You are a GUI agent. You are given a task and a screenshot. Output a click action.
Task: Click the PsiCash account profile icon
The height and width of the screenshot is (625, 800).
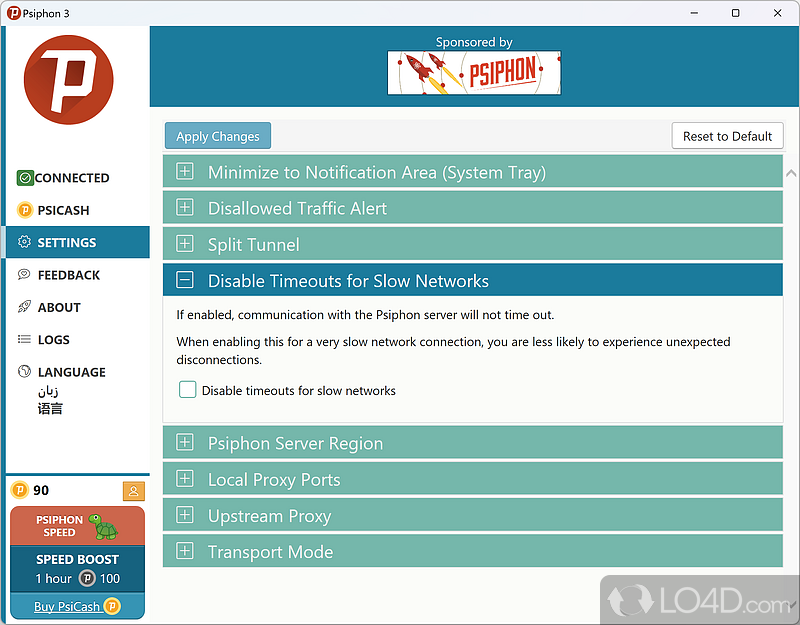point(133,491)
